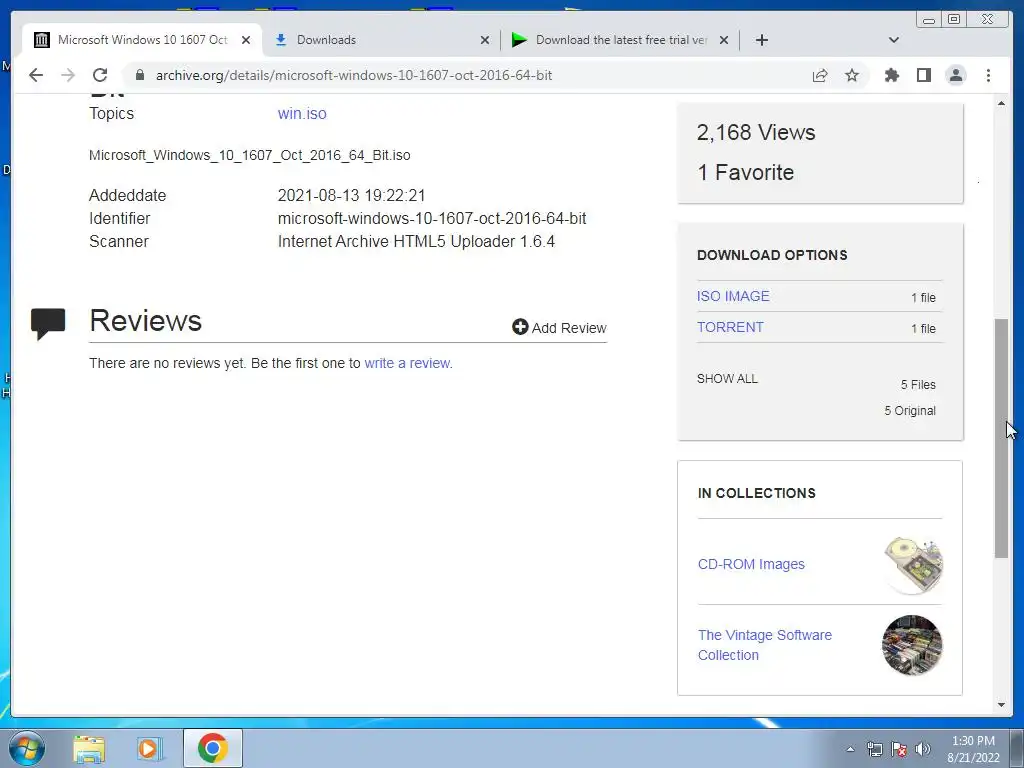Open the CD-ROM Images collection
1024x768 pixels.
(x=751, y=564)
